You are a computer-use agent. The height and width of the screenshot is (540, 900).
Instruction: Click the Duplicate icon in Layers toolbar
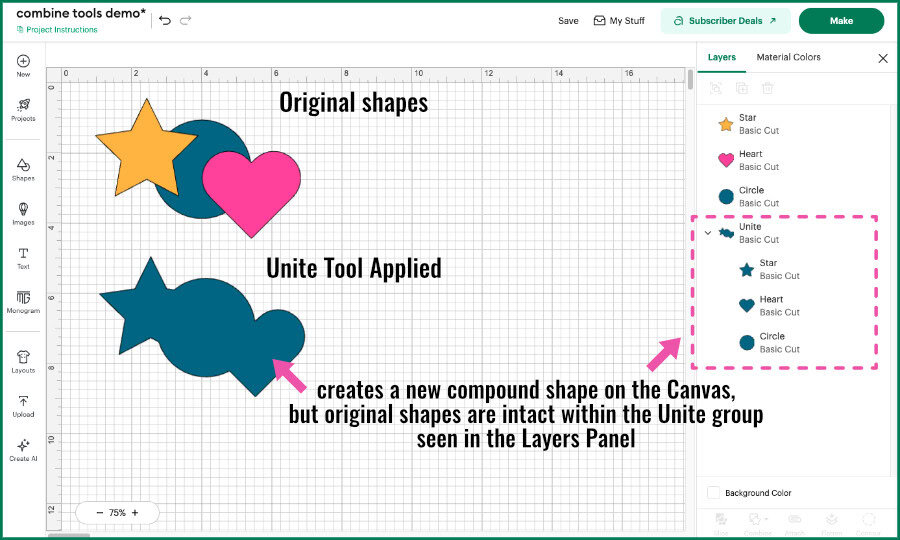coord(742,88)
